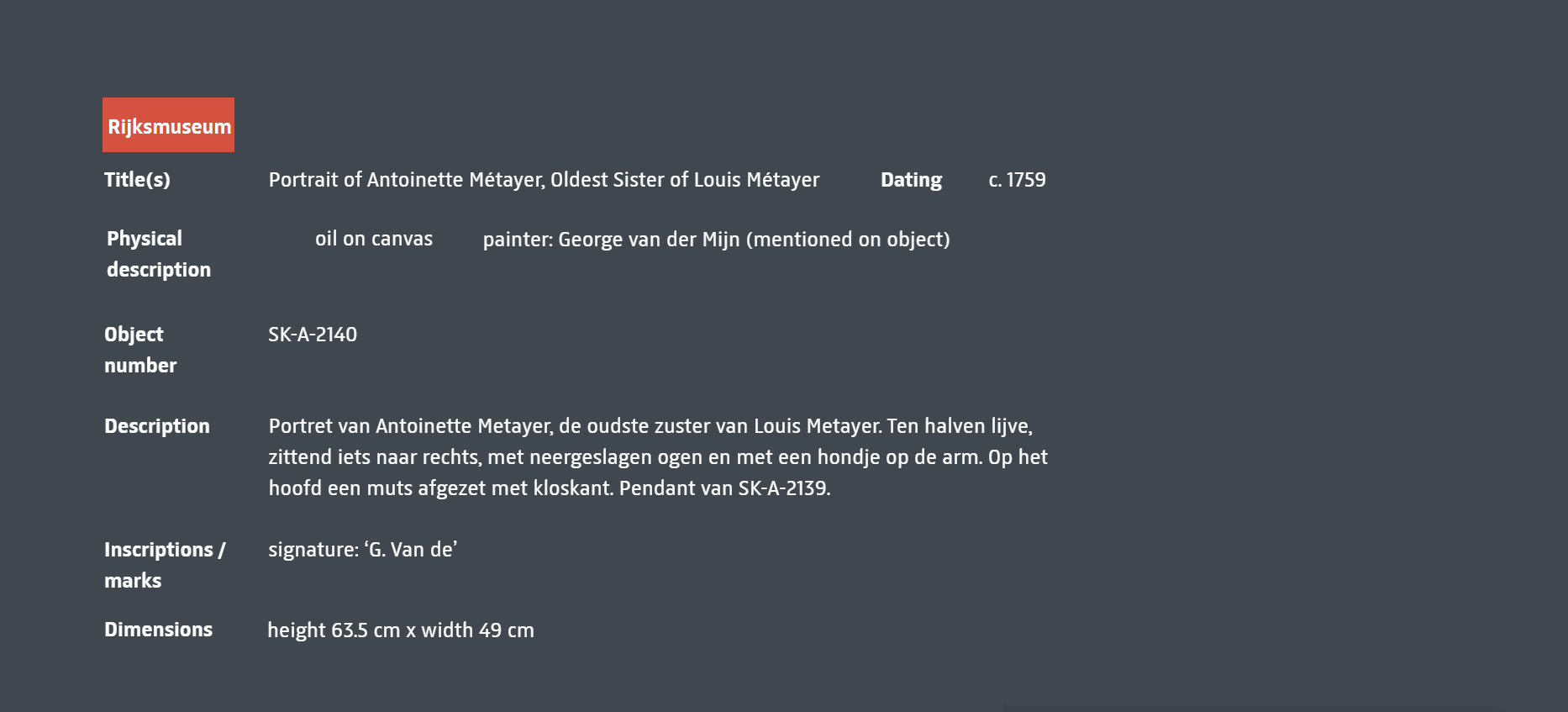Click the Title(s) field label
The width and height of the screenshot is (1568, 712).
point(137,180)
